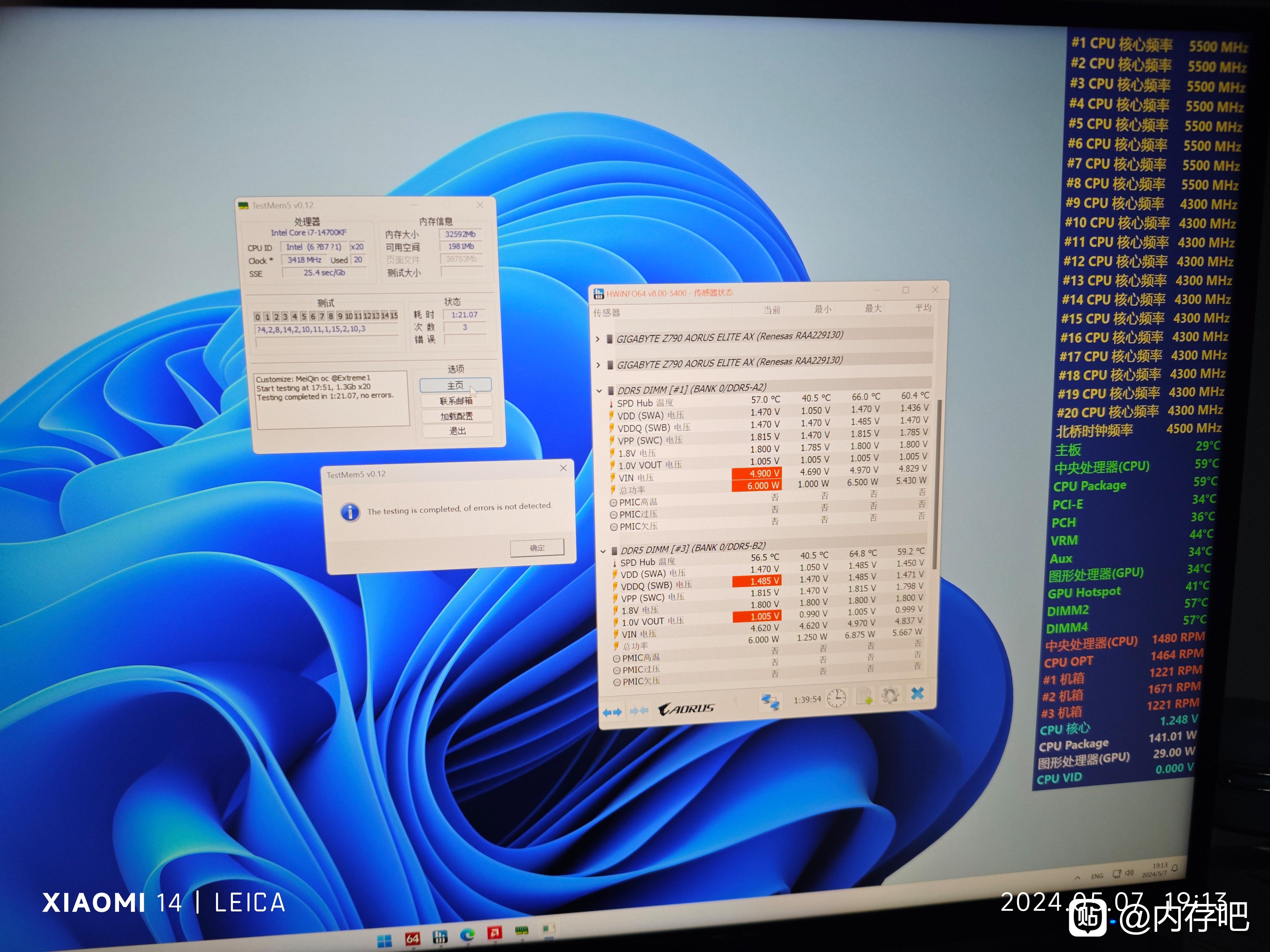Click the 最大 column header in HWiNFO

click(873, 308)
